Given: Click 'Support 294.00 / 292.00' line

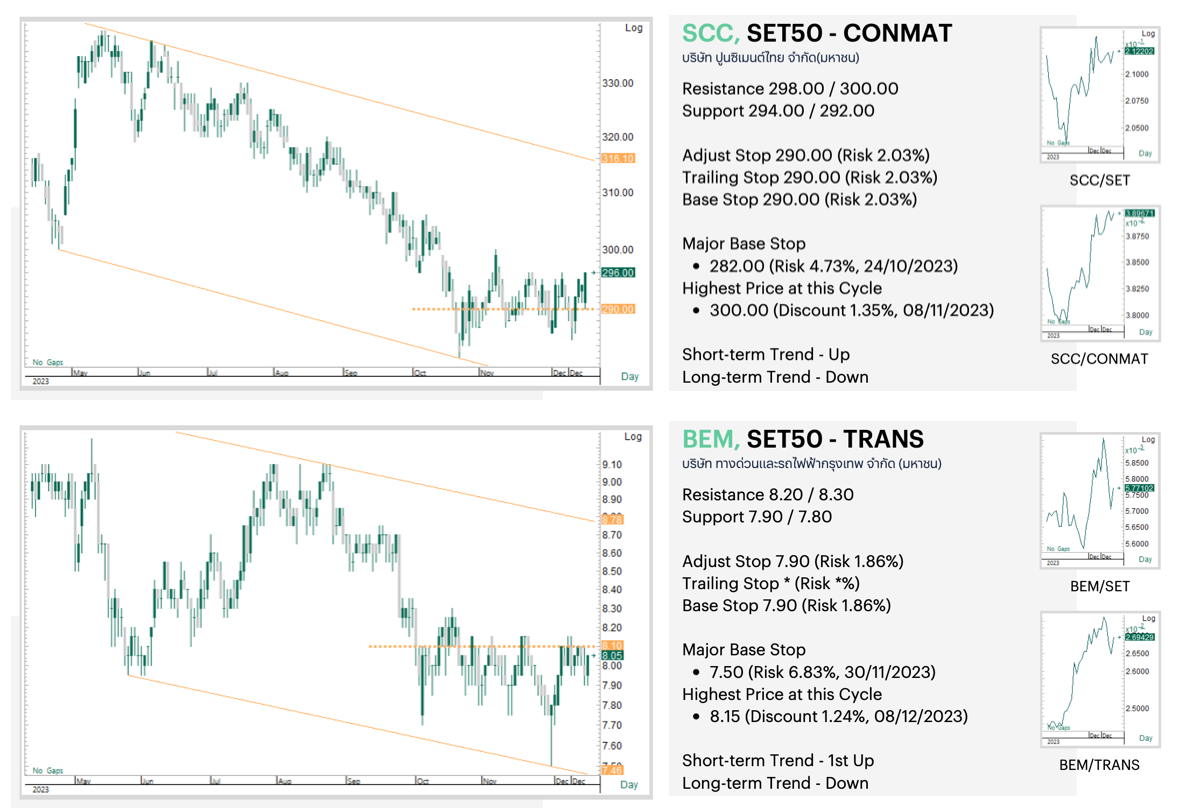Looking at the screenshot, I should click(x=778, y=111).
